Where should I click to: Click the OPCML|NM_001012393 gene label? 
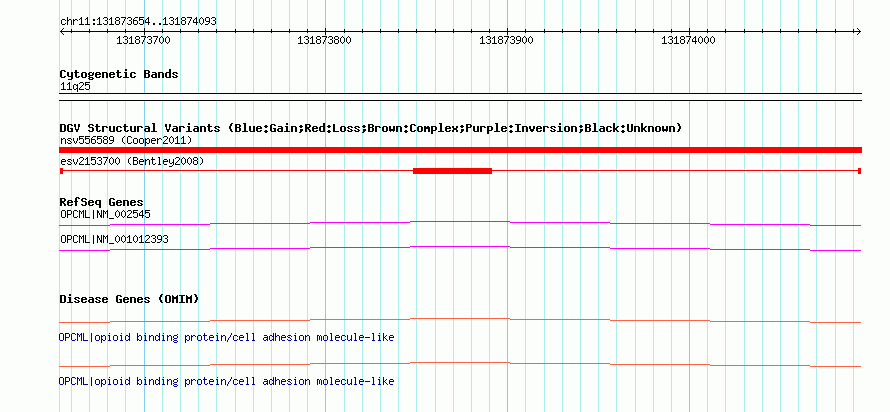114,239
